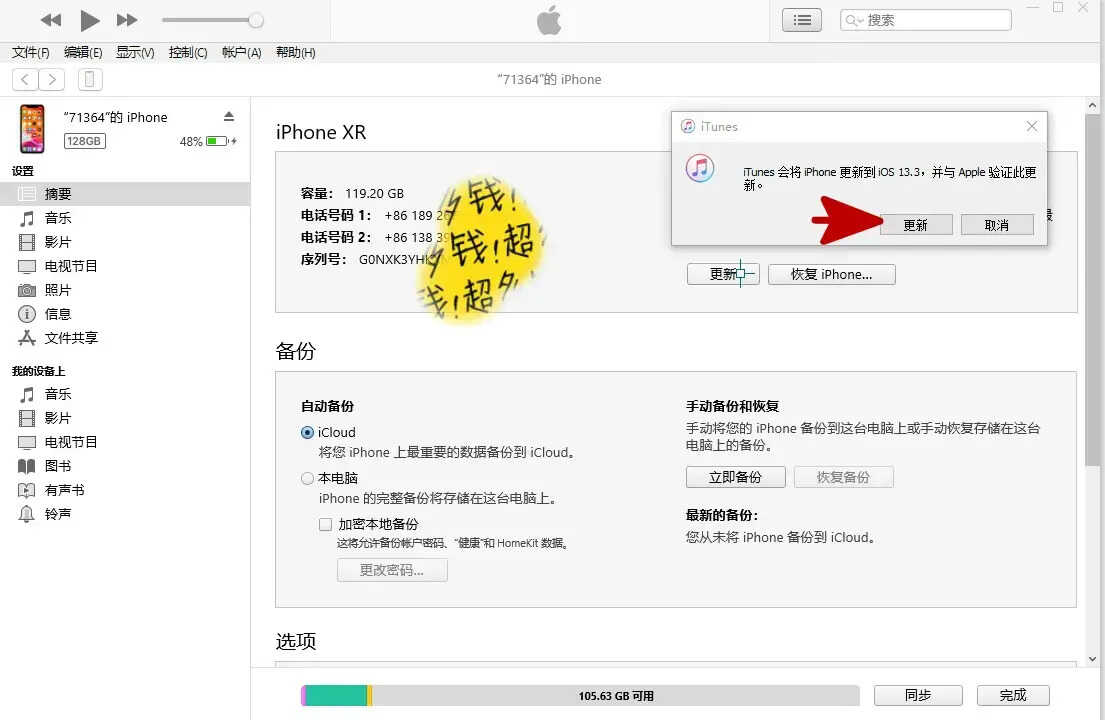
Task: Click the rewind previous track button
Action: [x=51, y=20]
